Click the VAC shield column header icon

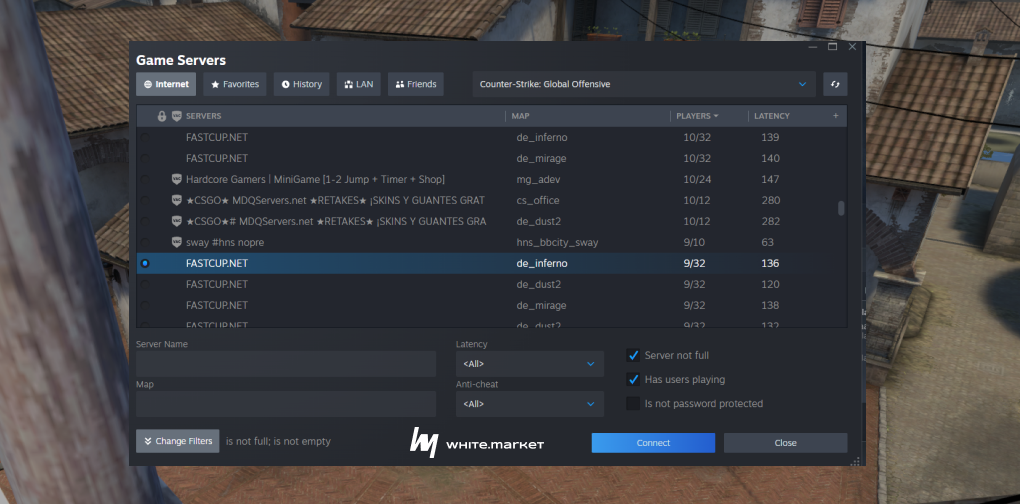coord(176,116)
